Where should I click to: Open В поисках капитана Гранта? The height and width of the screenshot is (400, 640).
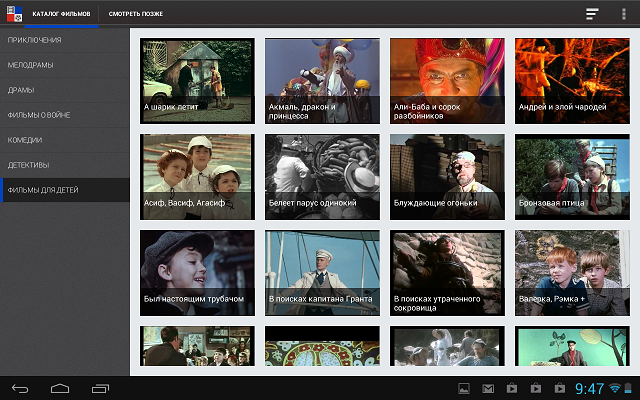pyautogui.click(x=322, y=273)
